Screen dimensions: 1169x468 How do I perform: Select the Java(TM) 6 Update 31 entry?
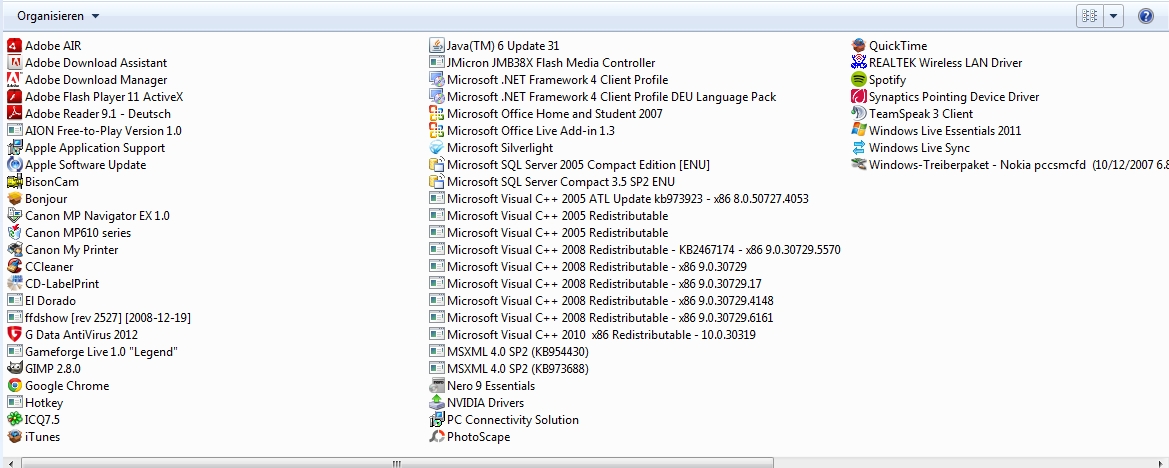coord(502,46)
